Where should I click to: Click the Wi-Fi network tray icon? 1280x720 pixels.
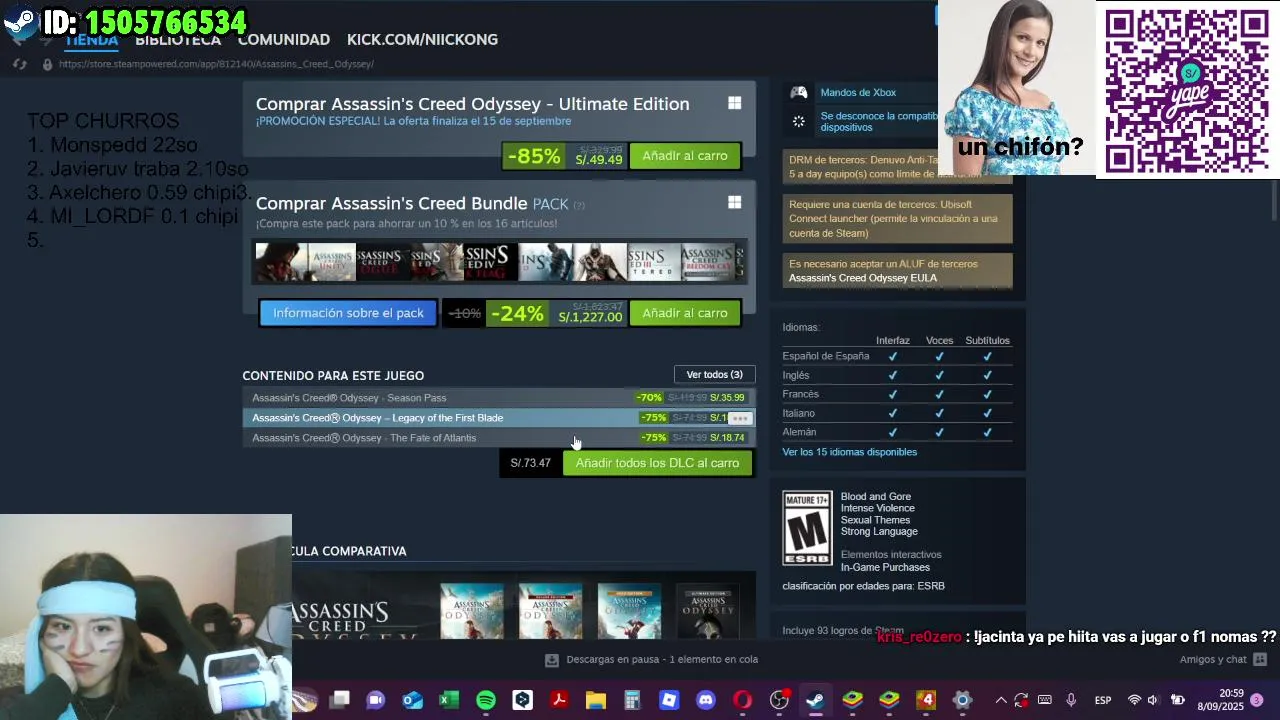pos(1134,700)
